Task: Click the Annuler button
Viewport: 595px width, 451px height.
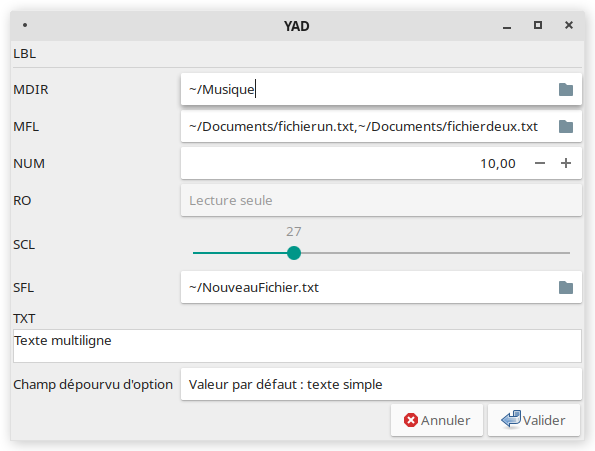Action: pyautogui.click(x=437, y=420)
